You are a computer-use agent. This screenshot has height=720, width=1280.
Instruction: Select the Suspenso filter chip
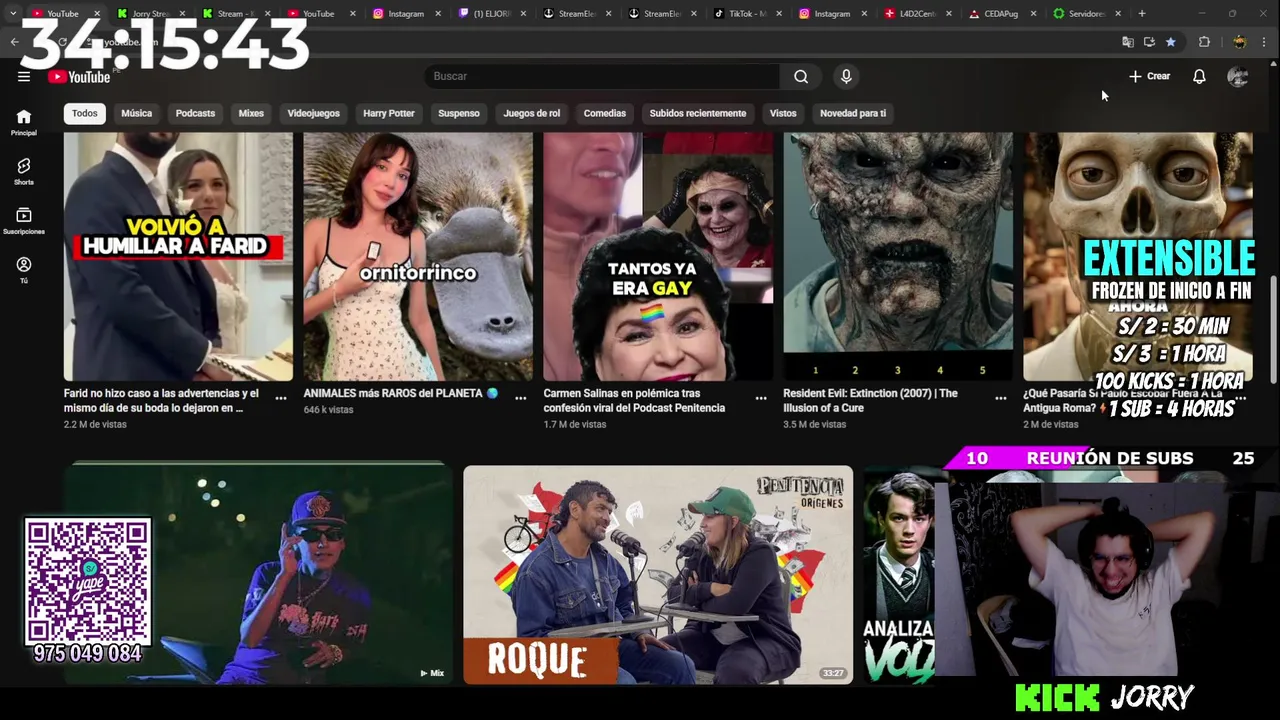pyautogui.click(x=459, y=113)
